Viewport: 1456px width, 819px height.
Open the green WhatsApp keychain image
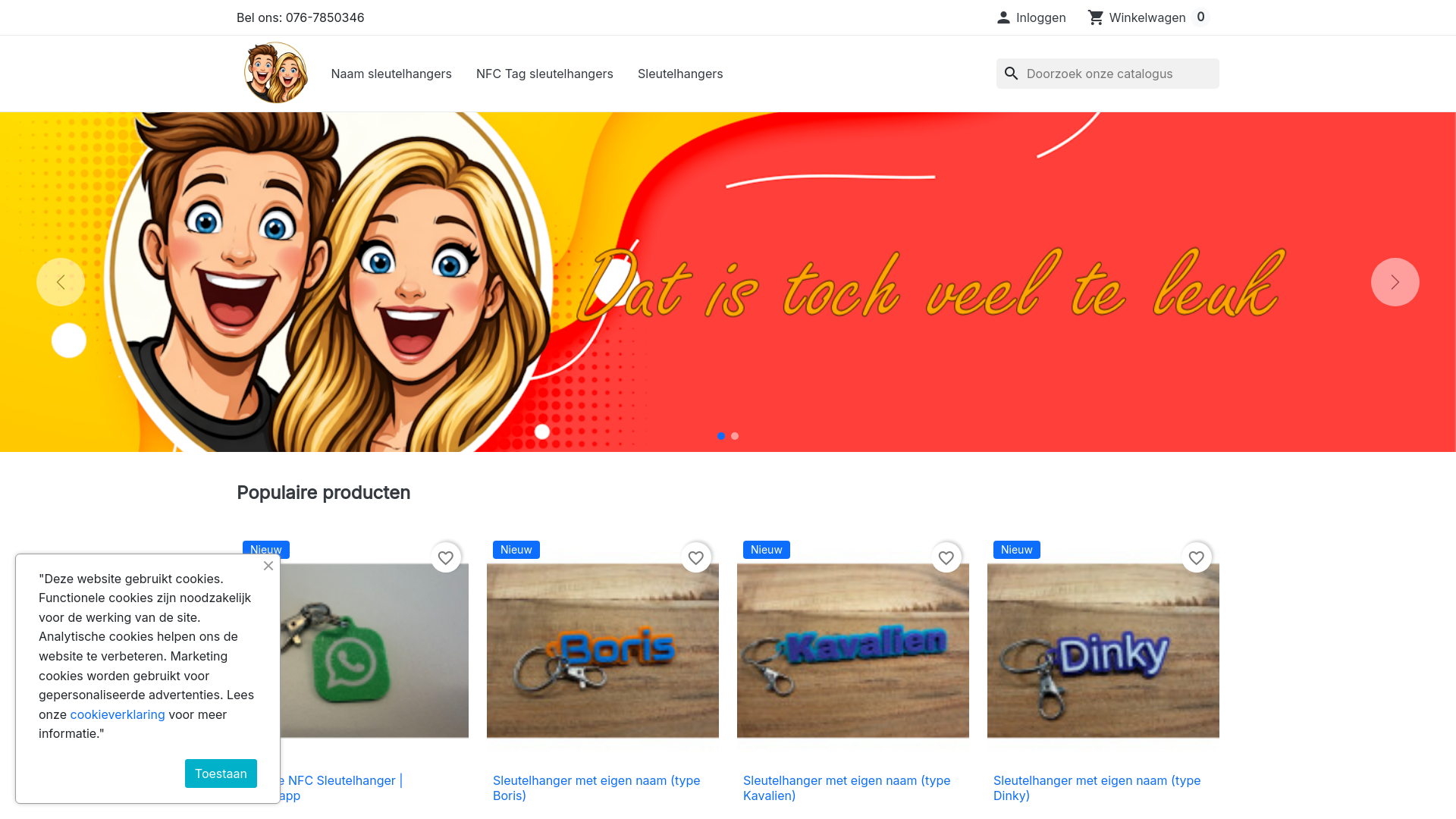375,650
